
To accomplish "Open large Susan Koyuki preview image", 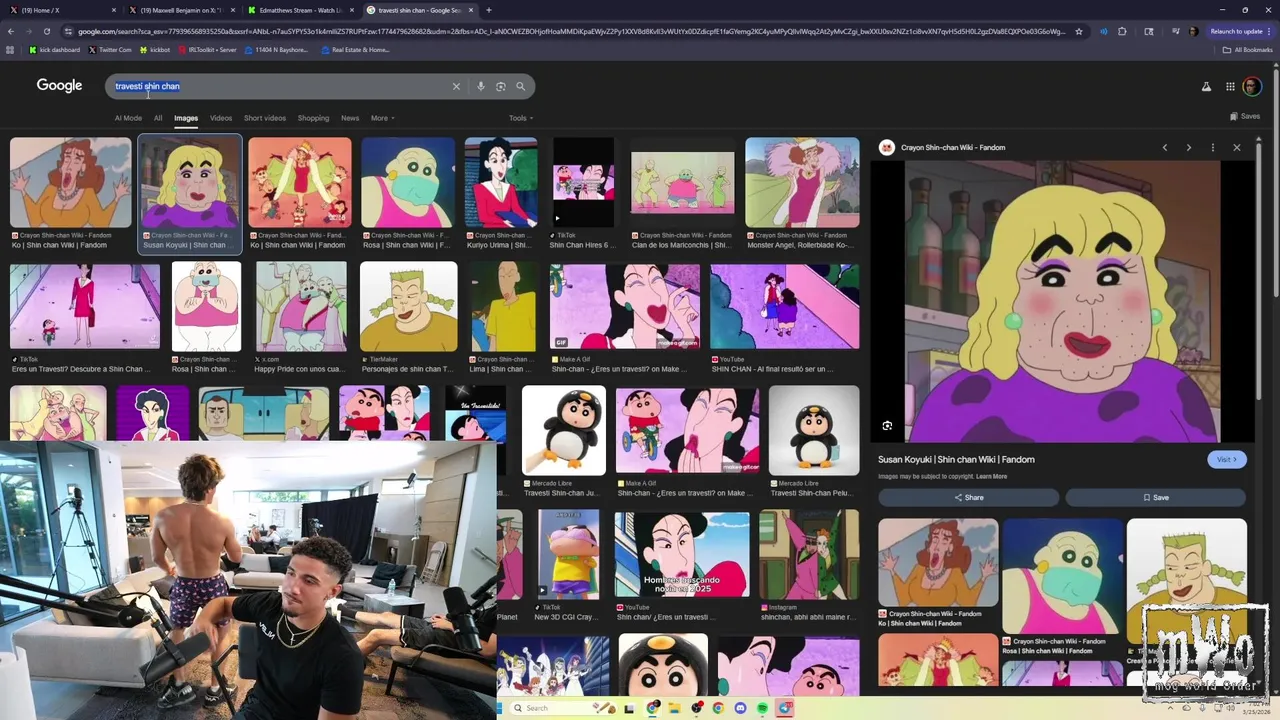I will tap(1062, 301).
